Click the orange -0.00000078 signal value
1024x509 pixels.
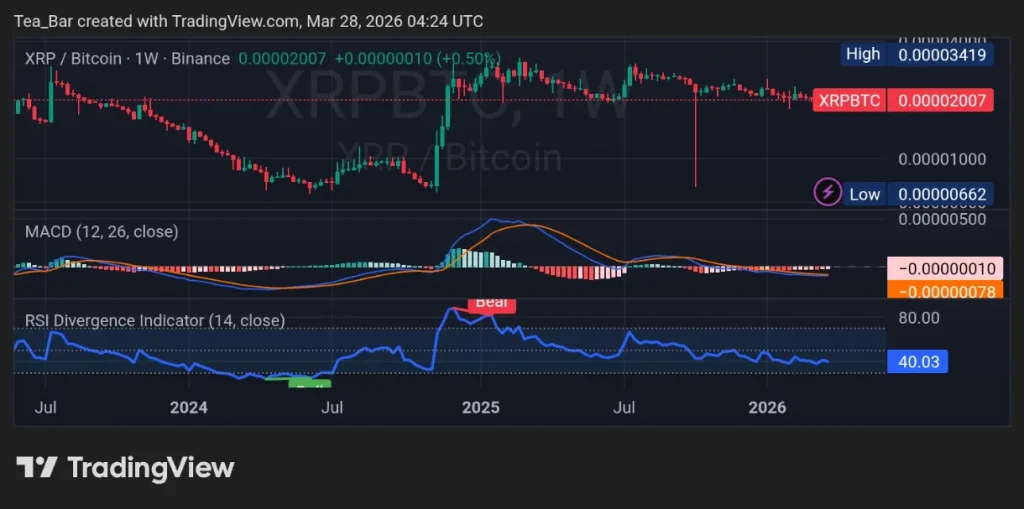tap(945, 290)
